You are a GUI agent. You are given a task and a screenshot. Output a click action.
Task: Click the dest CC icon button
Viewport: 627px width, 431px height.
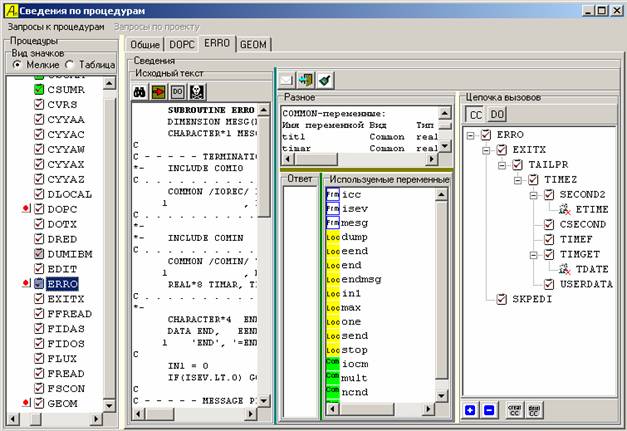tap(534, 410)
